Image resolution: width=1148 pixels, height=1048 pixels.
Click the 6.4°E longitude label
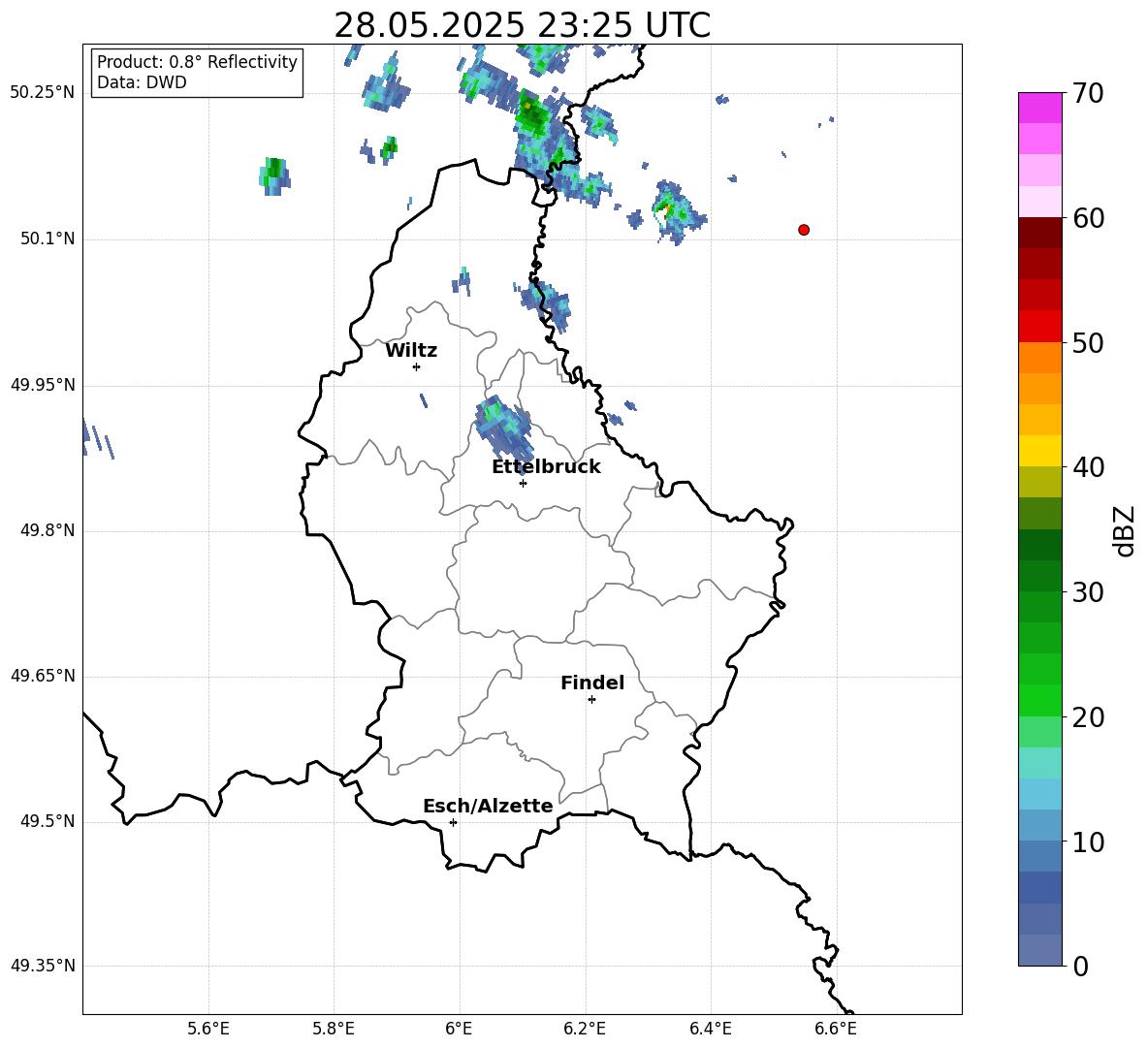(710, 1029)
